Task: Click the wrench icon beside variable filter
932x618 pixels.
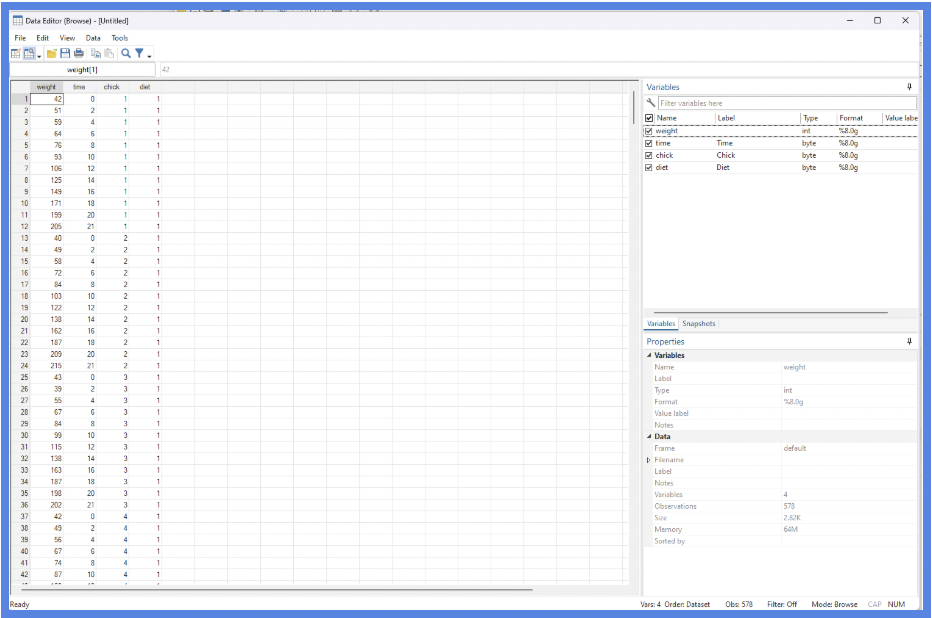Action: 651,103
